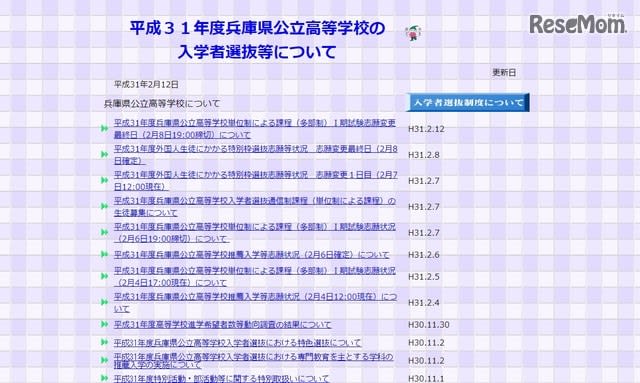This screenshot has width=640, height=383.
Task: Click green arrow bullet beside H31.2.4 entry
Action: [104, 302]
